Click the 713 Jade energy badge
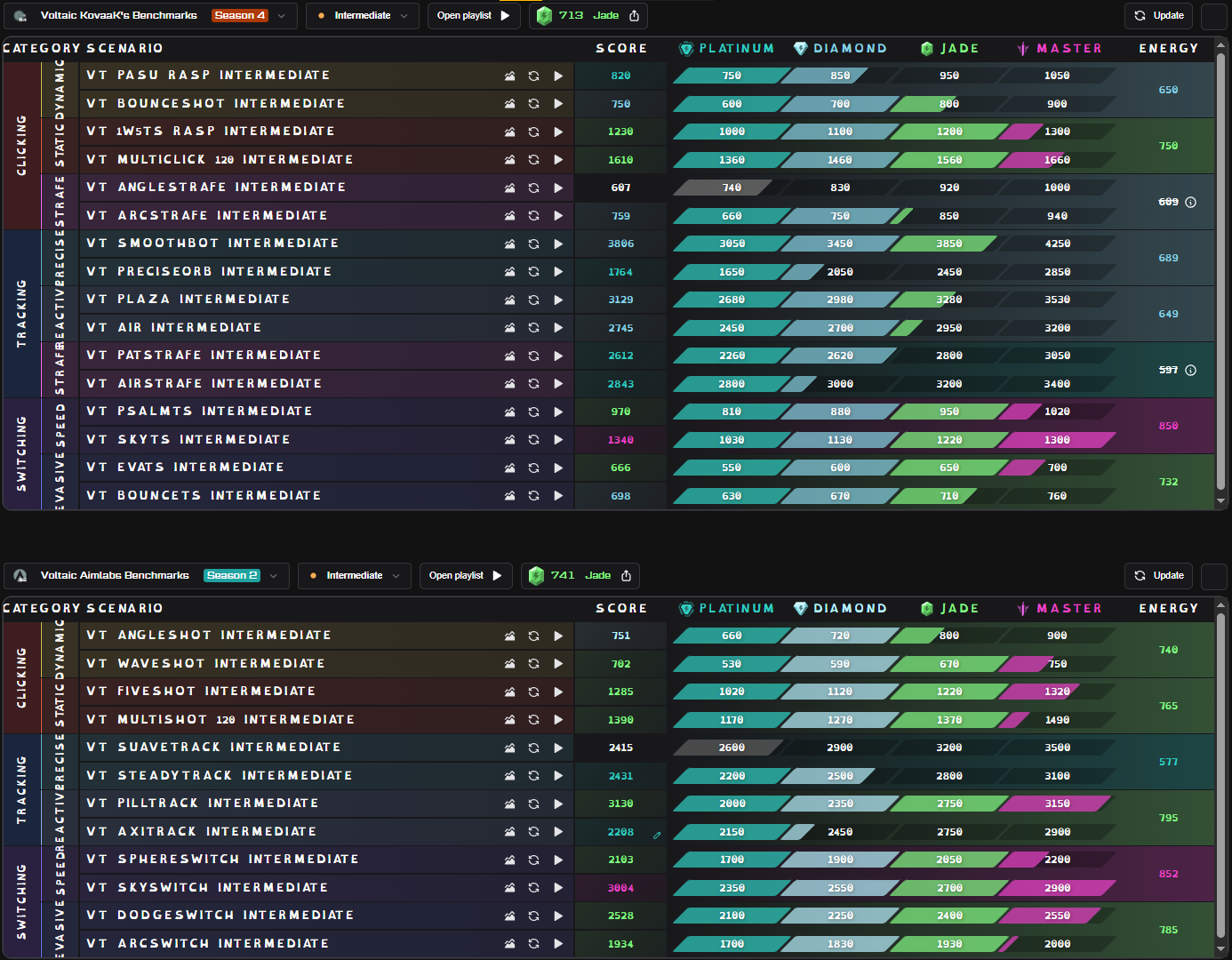The image size is (1232, 960). pyautogui.click(x=588, y=16)
